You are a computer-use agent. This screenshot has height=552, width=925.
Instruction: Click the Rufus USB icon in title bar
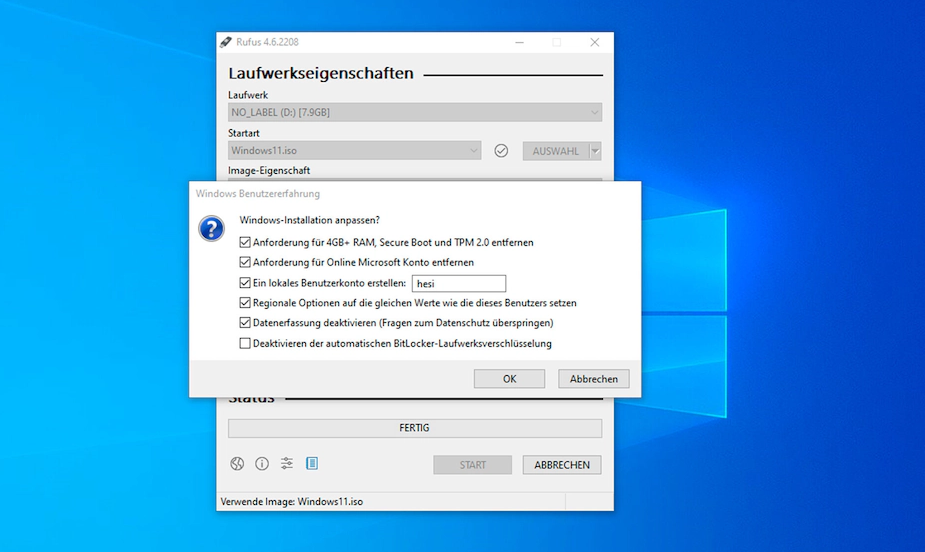pyautogui.click(x=226, y=42)
